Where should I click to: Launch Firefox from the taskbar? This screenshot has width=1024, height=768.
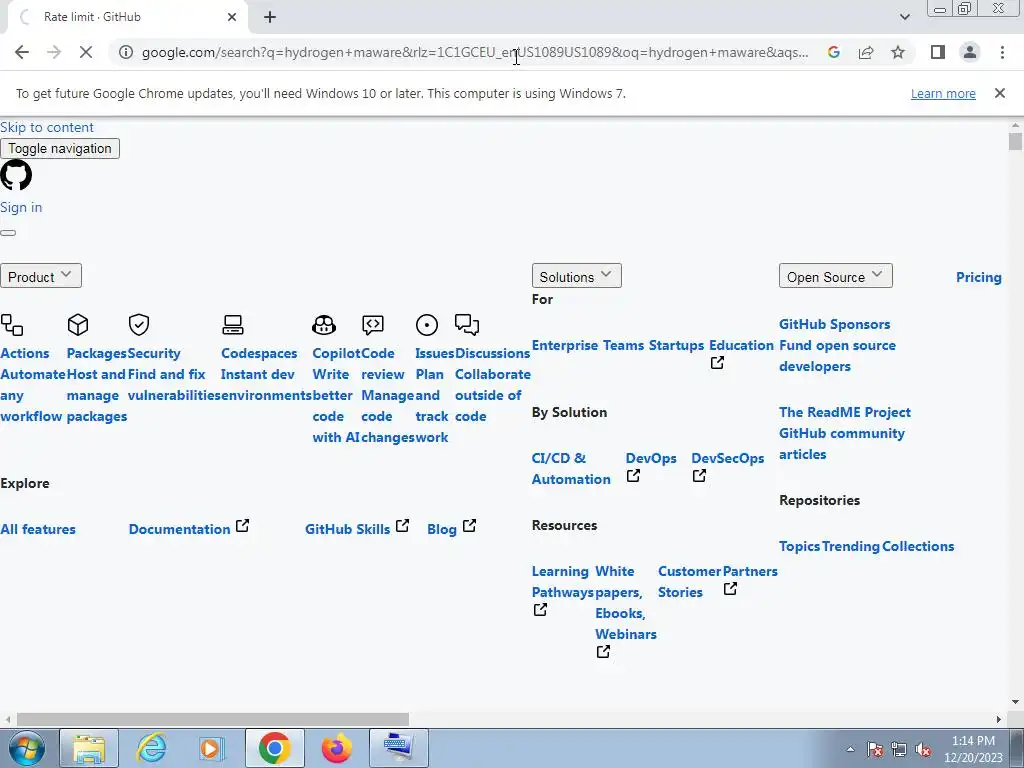337,748
